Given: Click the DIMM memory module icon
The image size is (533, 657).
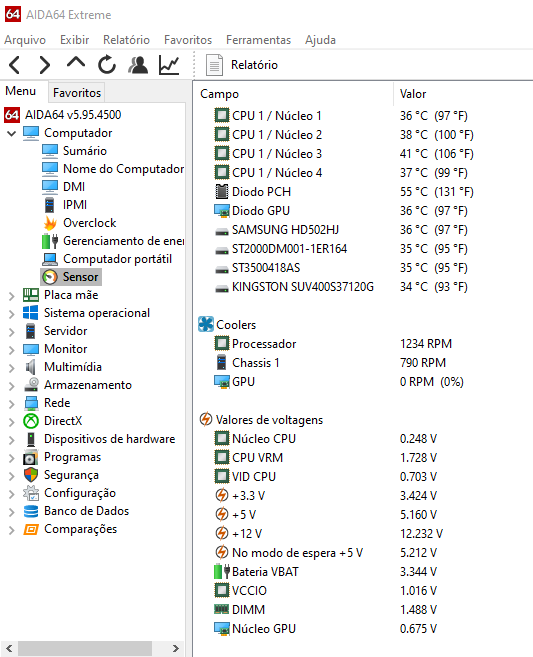Looking at the screenshot, I should [222, 609].
